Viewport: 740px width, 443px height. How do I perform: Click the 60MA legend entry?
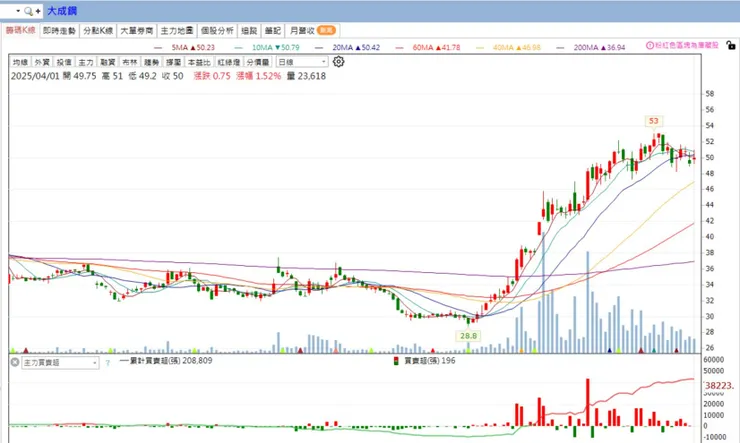click(428, 47)
